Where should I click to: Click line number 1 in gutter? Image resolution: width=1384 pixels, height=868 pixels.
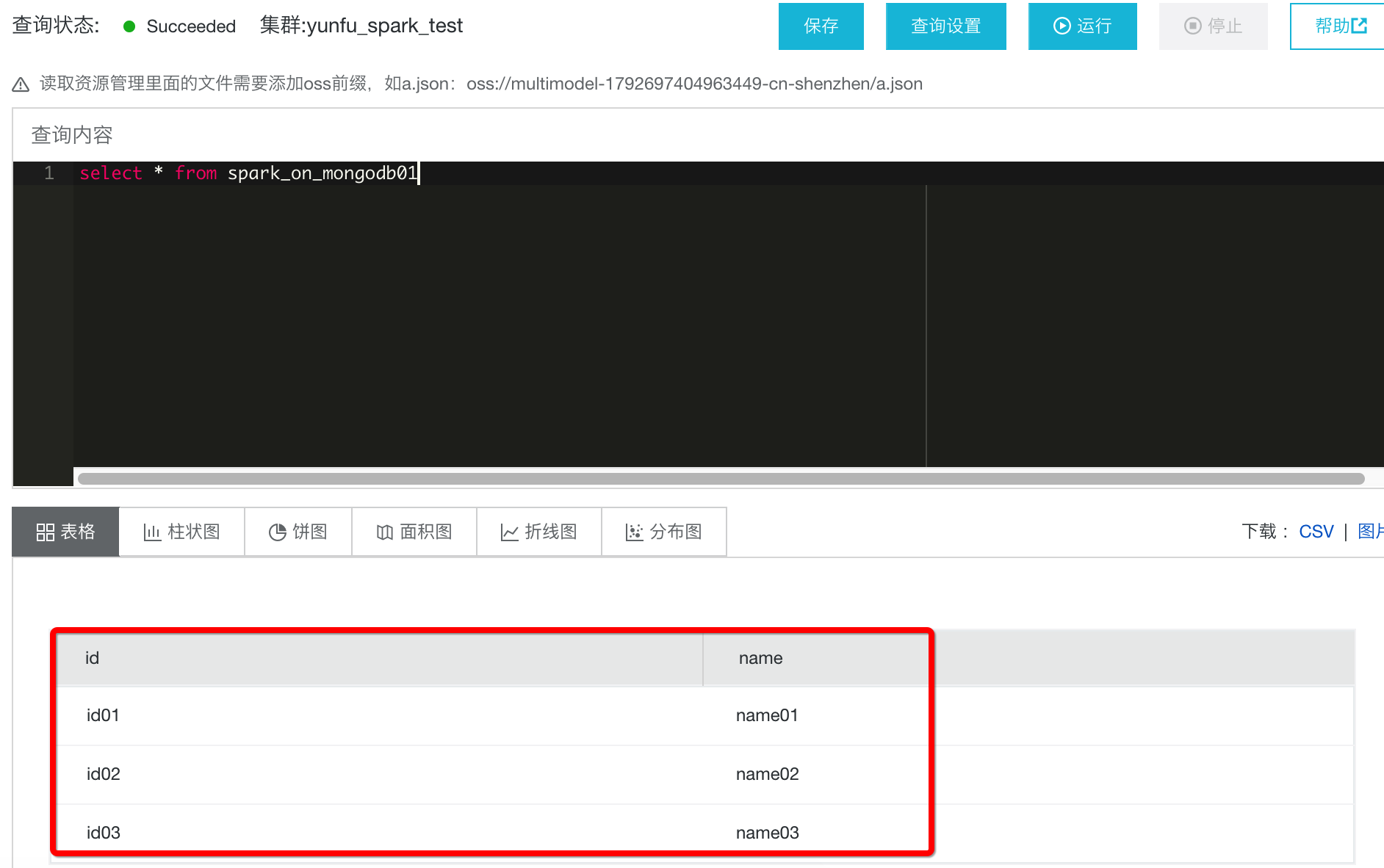click(x=48, y=173)
